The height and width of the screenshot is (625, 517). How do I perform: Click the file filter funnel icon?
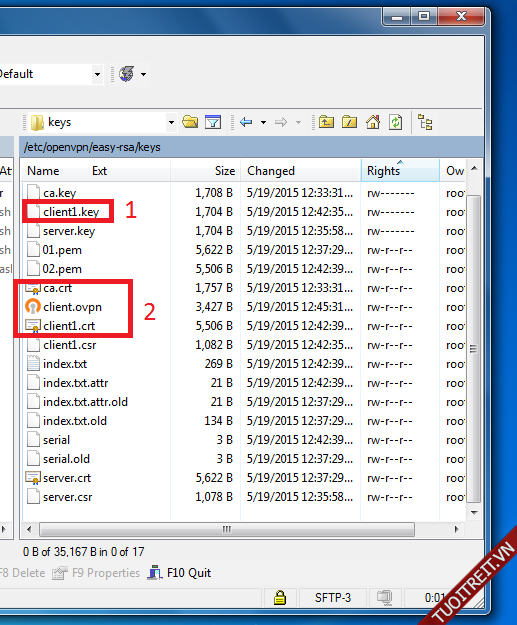[x=213, y=122]
